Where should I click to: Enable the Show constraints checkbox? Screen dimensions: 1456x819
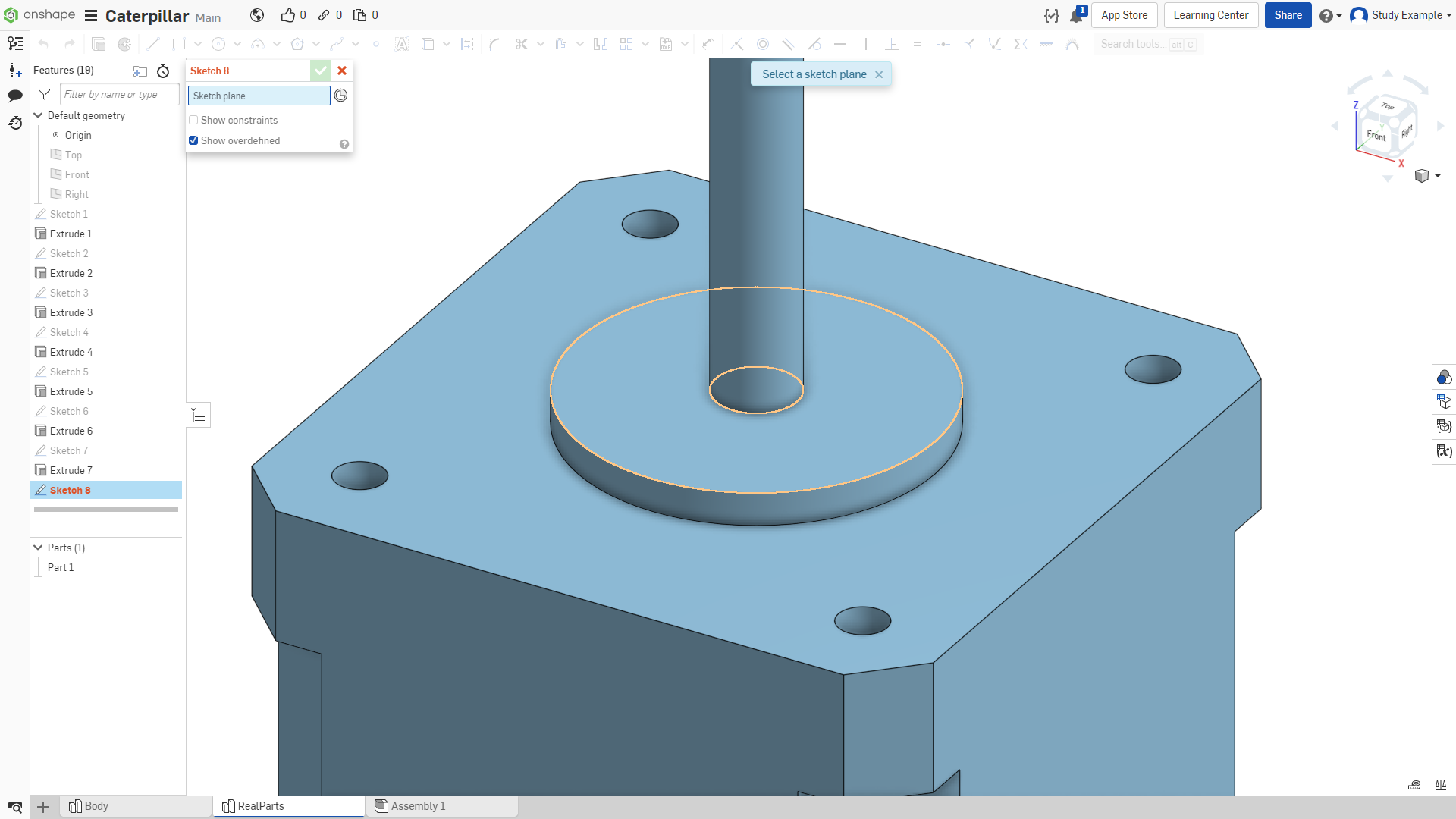point(193,120)
